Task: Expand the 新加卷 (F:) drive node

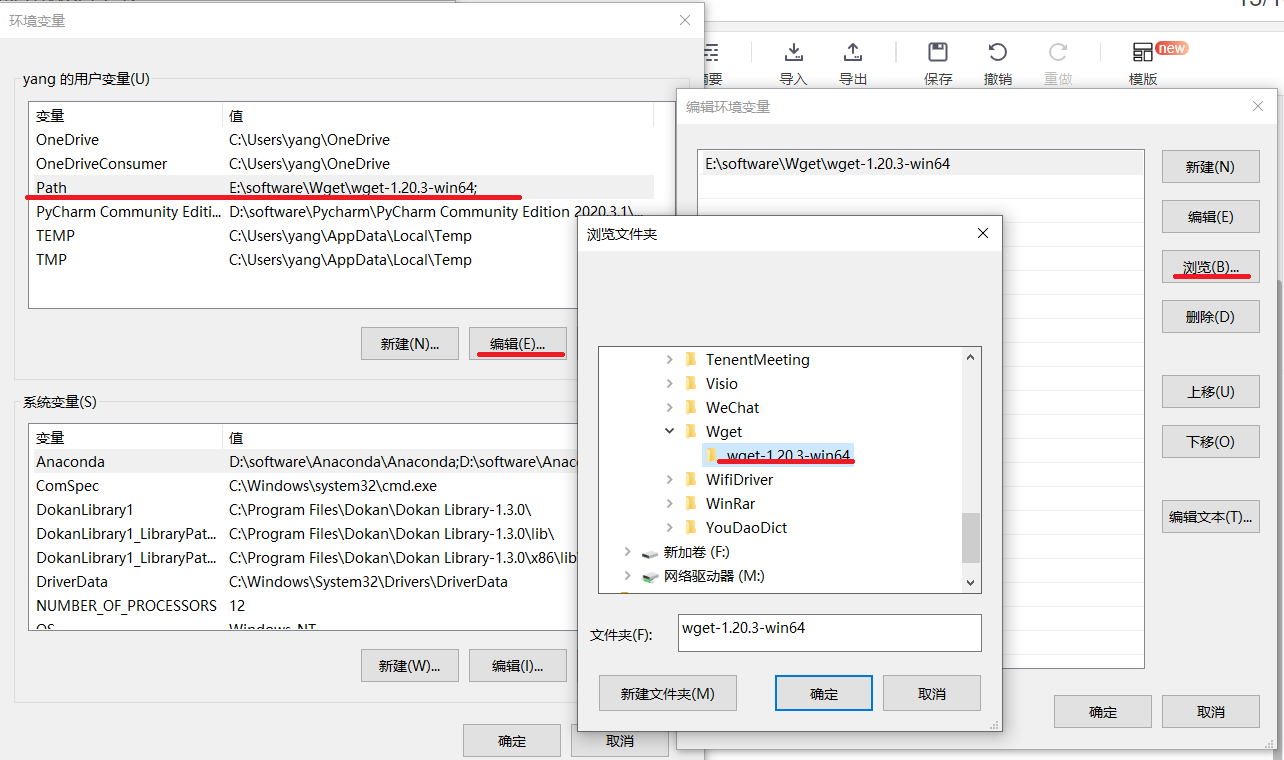Action: click(627, 551)
